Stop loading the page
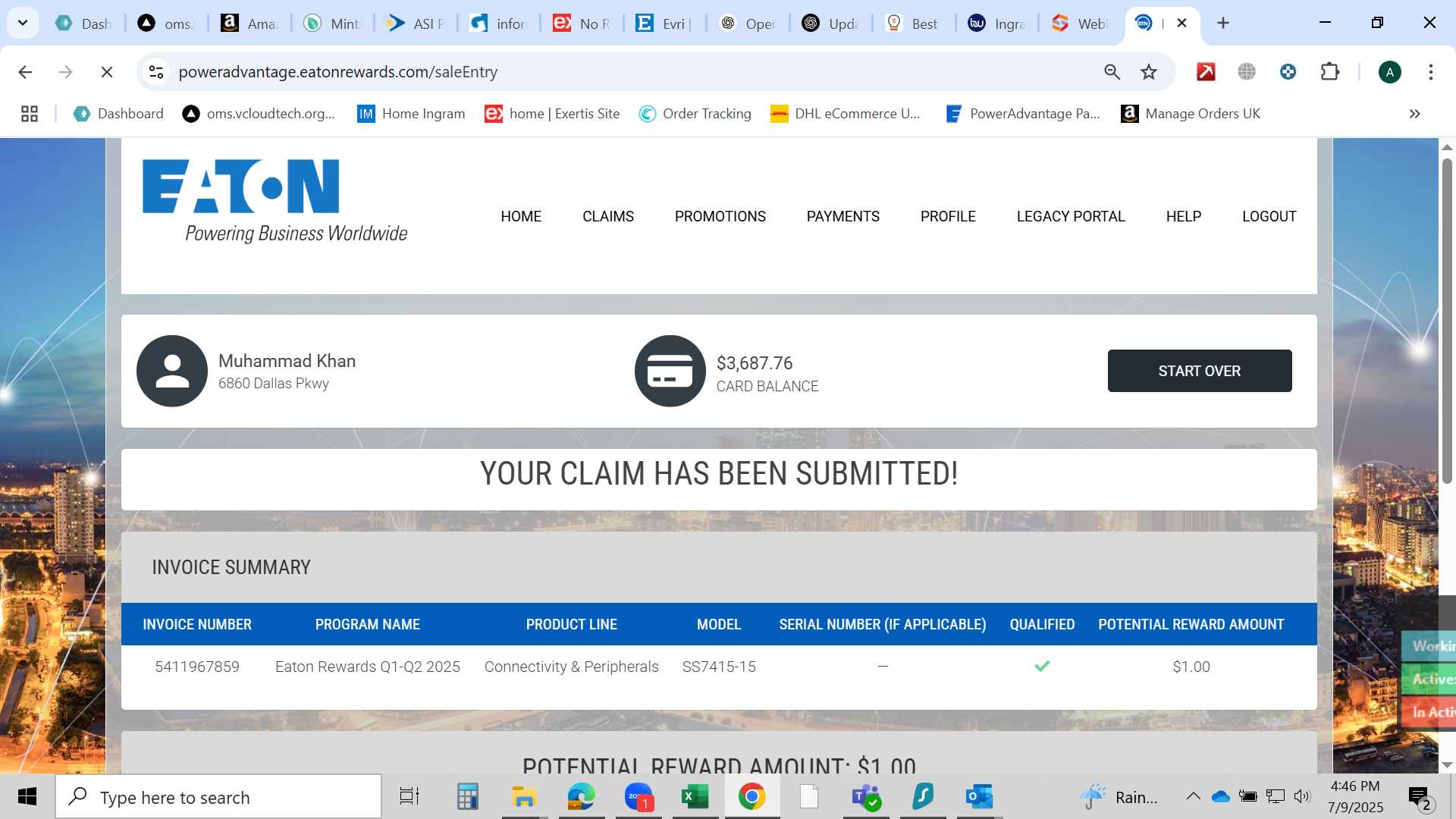The height and width of the screenshot is (819, 1456). [x=107, y=72]
